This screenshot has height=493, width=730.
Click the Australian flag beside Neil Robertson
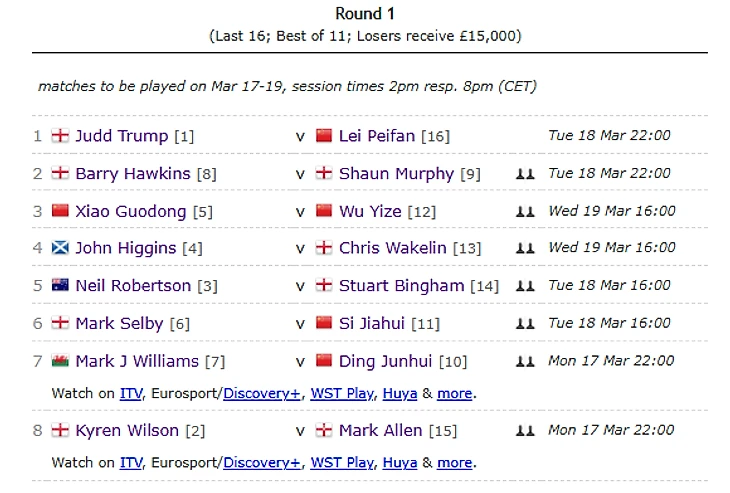(x=60, y=285)
